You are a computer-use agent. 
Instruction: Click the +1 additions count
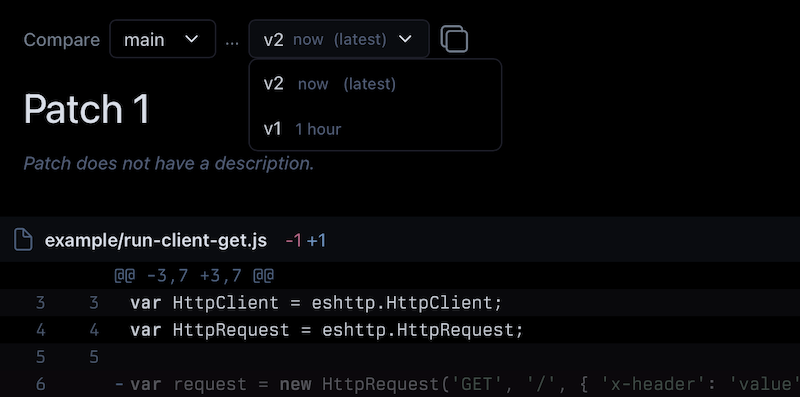(x=316, y=240)
